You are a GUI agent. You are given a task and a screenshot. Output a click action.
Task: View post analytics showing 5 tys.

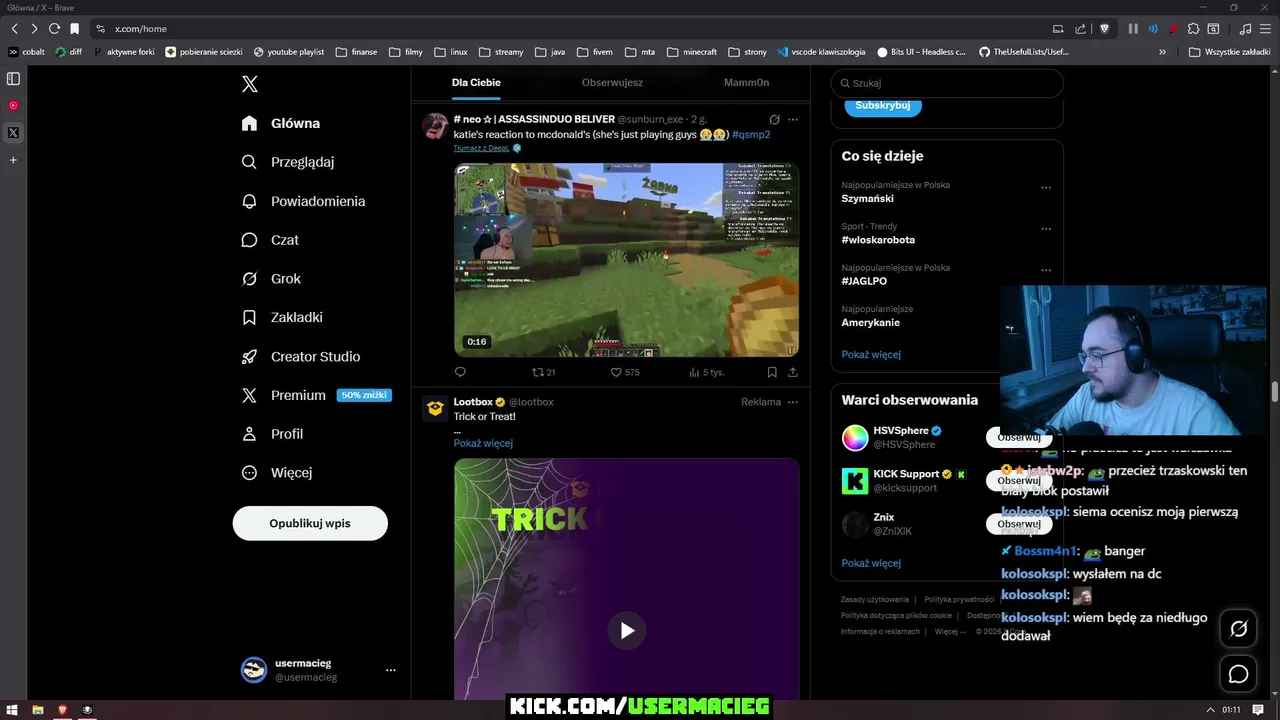click(707, 372)
